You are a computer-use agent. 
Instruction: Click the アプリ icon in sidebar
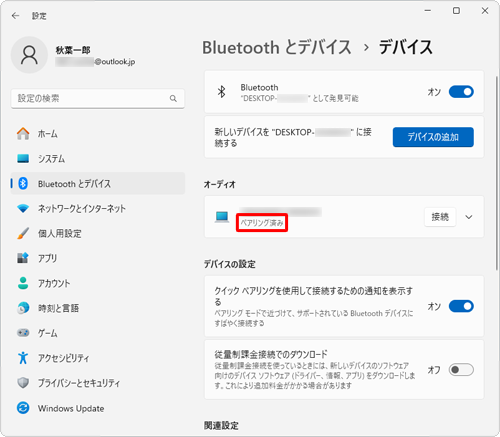23,258
